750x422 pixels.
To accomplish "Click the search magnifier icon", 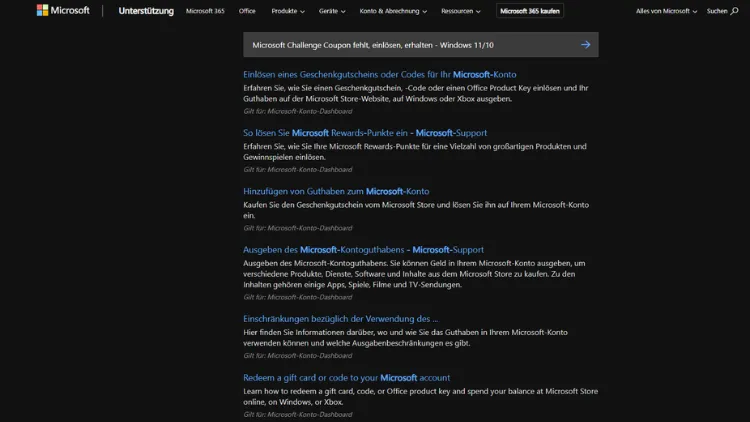I will 734,11.
